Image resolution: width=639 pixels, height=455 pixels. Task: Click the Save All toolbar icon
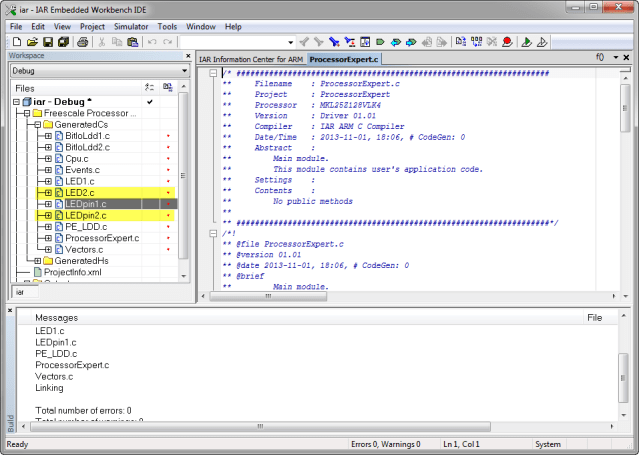pyautogui.click(x=62, y=42)
